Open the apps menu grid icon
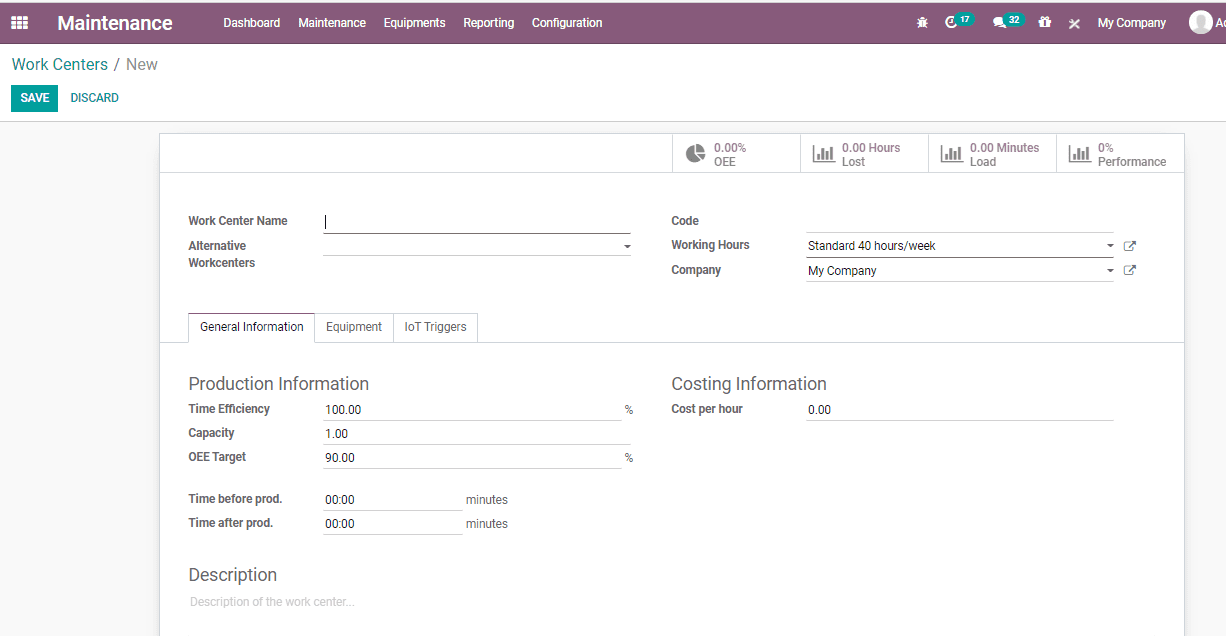The width and height of the screenshot is (1226, 636). (x=18, y=22)
